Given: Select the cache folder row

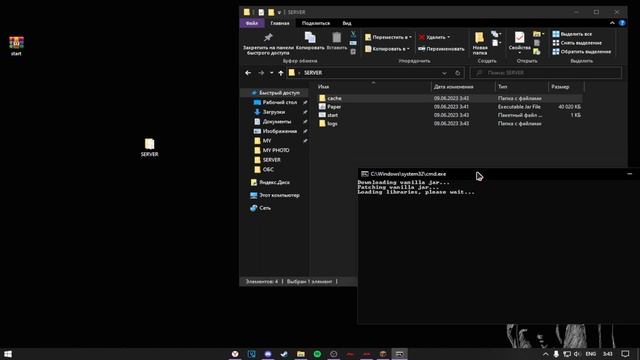Looking at the screenshot, I should click(450, 98).
